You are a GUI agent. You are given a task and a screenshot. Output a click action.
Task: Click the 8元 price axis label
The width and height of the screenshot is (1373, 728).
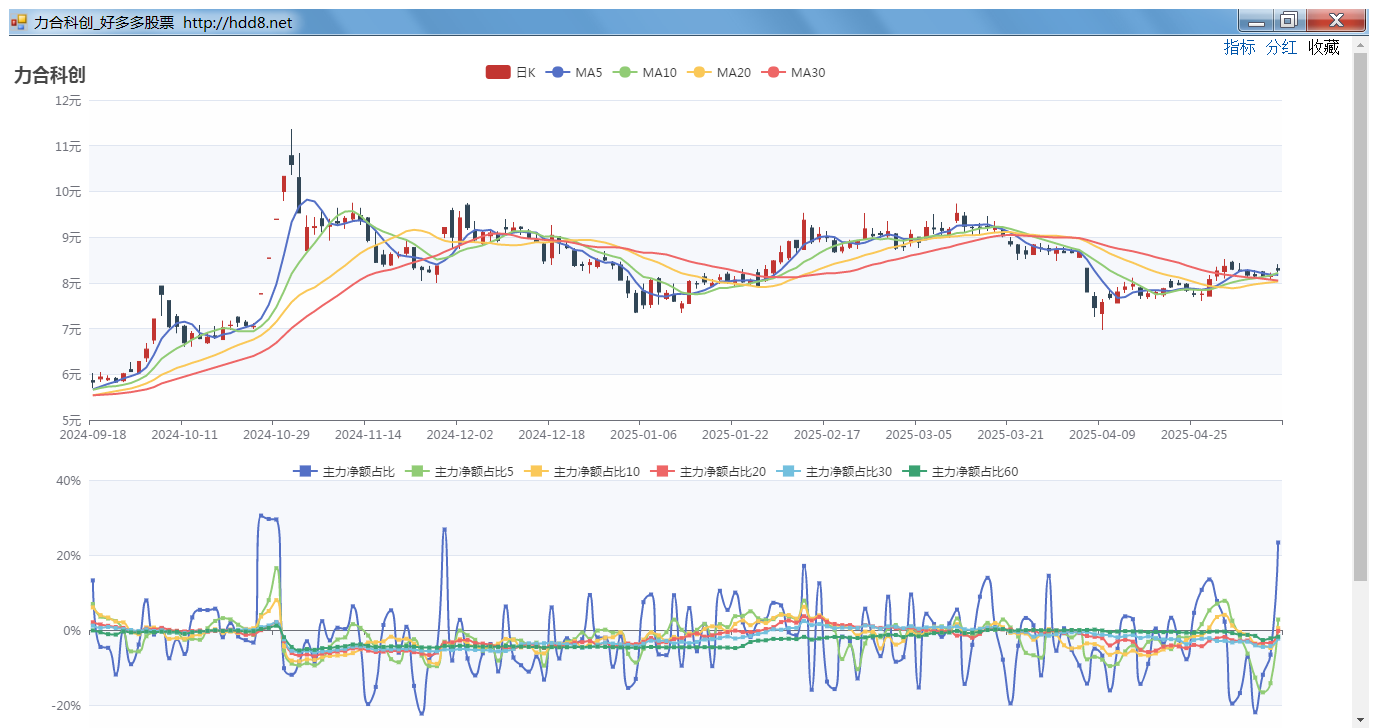pos(71,283)
